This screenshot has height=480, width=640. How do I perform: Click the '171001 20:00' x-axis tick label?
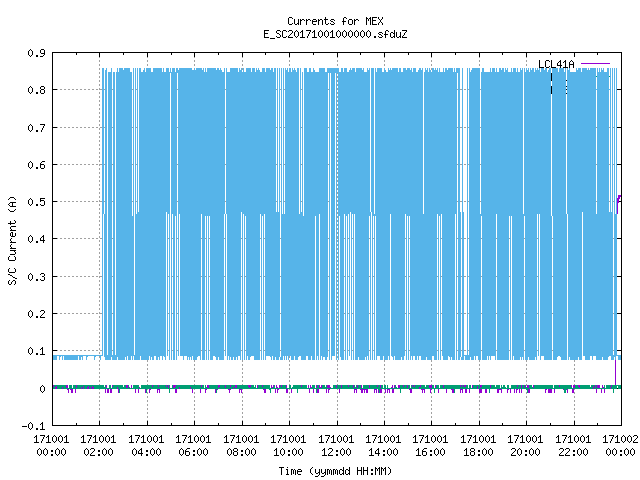coord(525,446)
